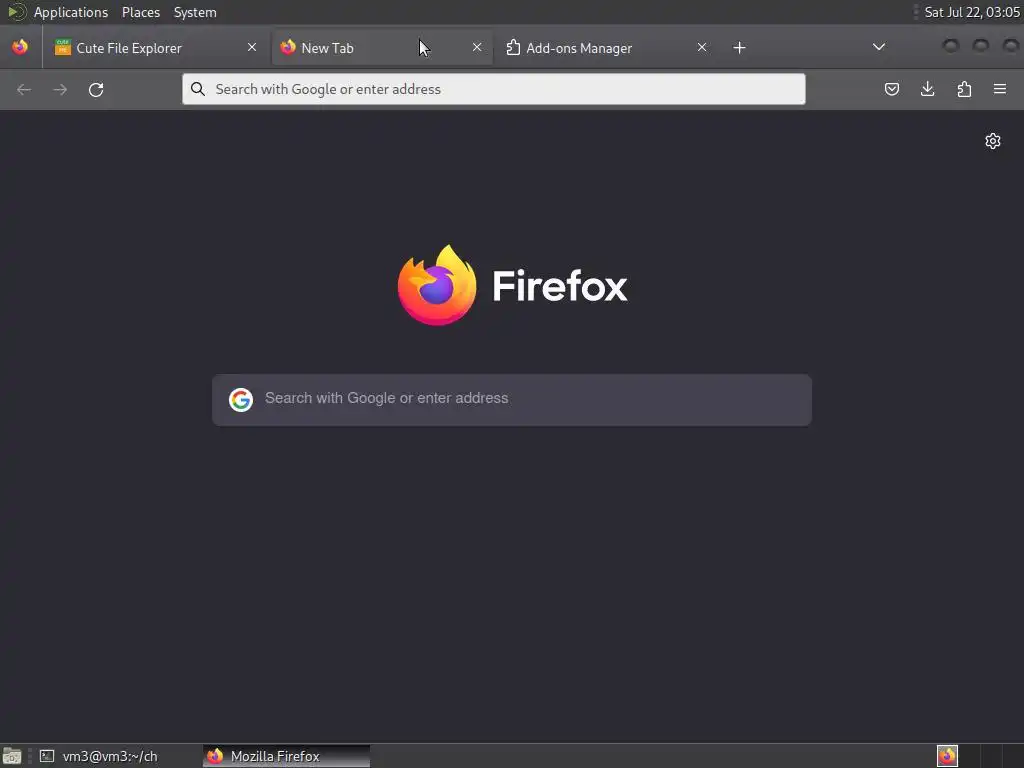Reload the current page
Viewport: 1024px width, 768px height.
(x=96, y=89)
